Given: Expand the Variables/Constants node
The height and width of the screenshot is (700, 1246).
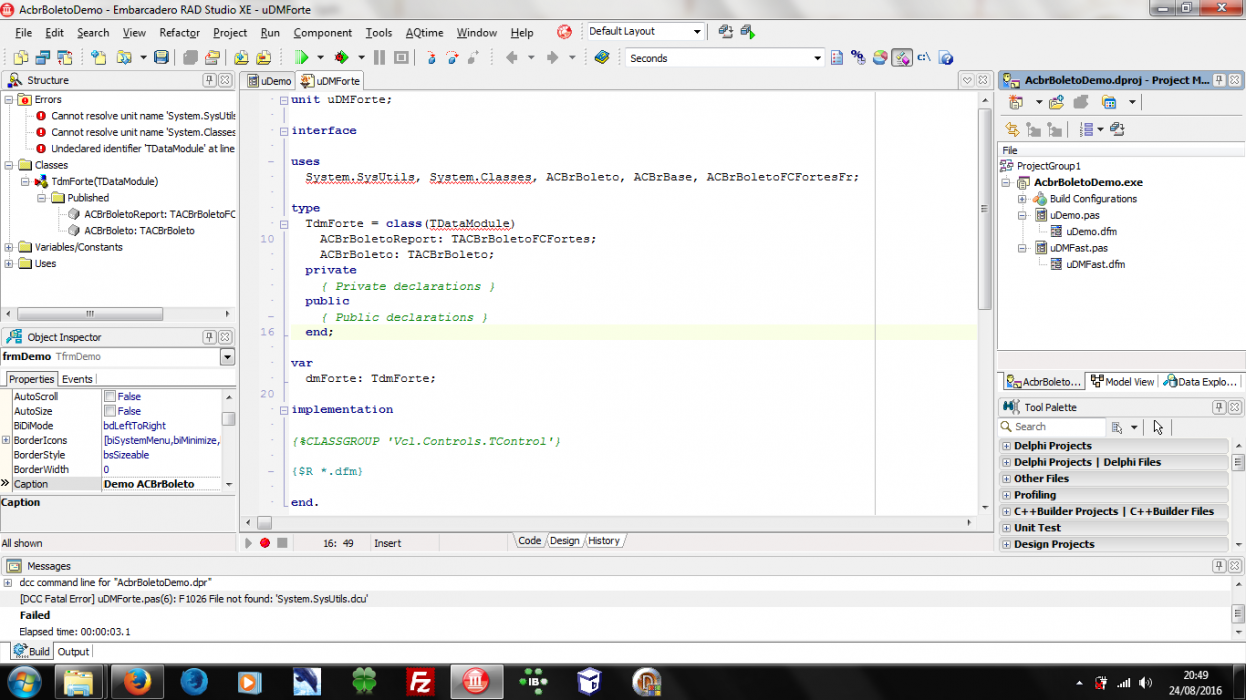Looking at the screenshot, I should pos(9,247).
